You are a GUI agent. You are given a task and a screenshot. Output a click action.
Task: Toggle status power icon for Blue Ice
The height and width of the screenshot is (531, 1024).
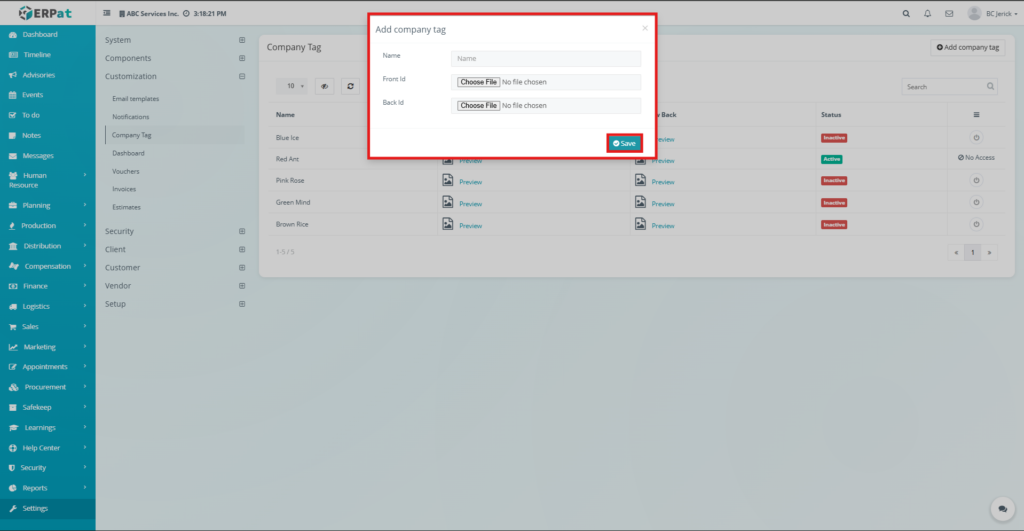976,138
